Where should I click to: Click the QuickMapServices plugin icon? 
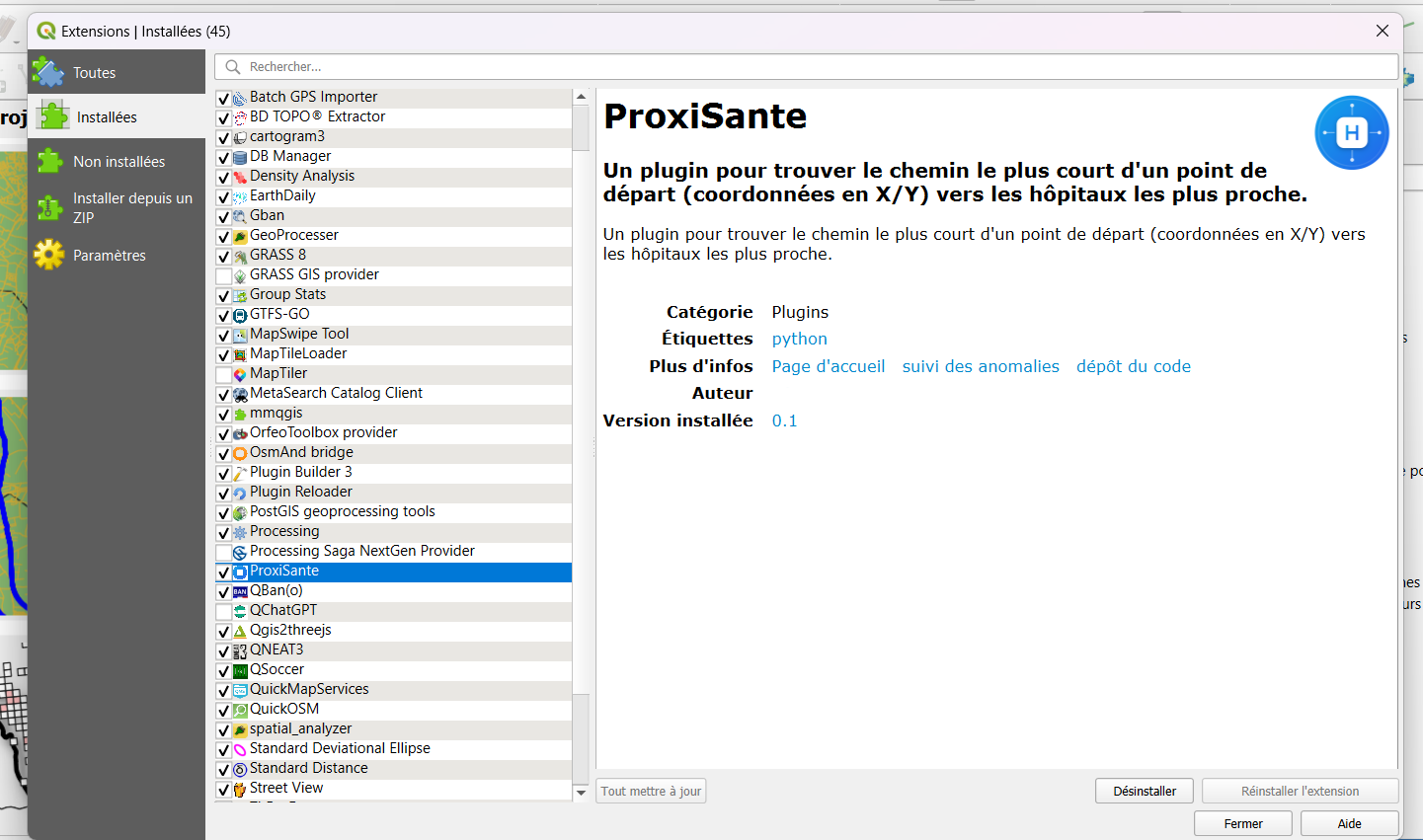(x=239, y=690)
